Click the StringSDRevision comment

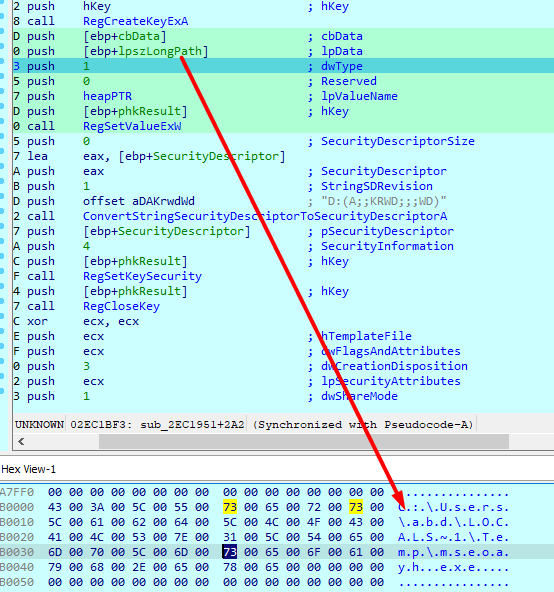coord(377,186)
